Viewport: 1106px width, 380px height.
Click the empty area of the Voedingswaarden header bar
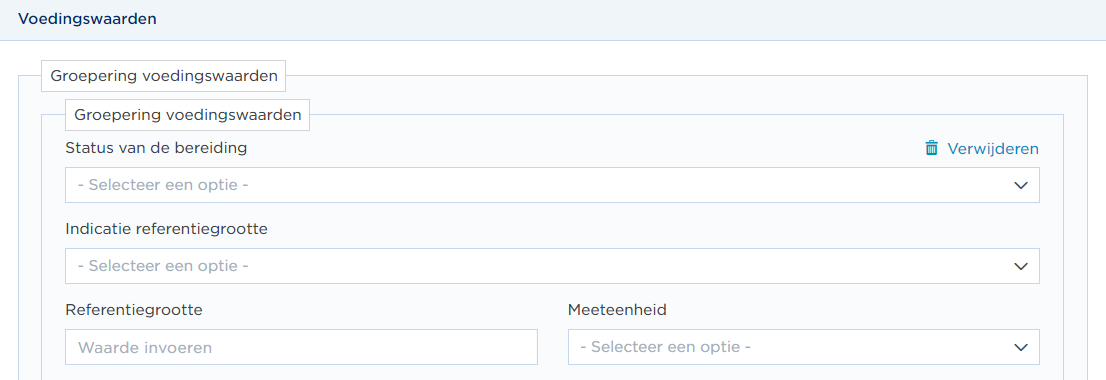628,20
